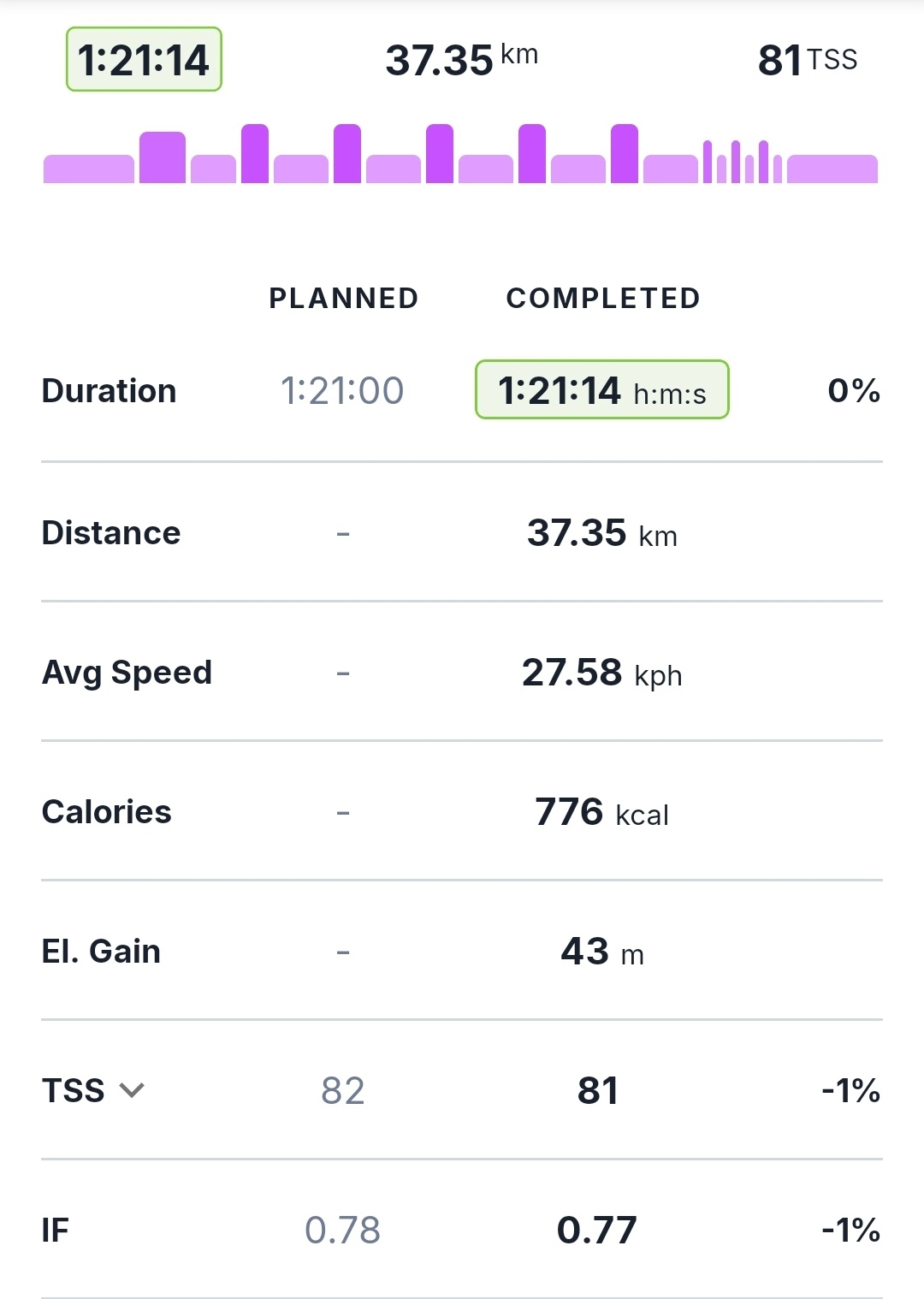Tap the 0% duration compliance value
This screenshot has height=1299, width=924.
[853, 391]
